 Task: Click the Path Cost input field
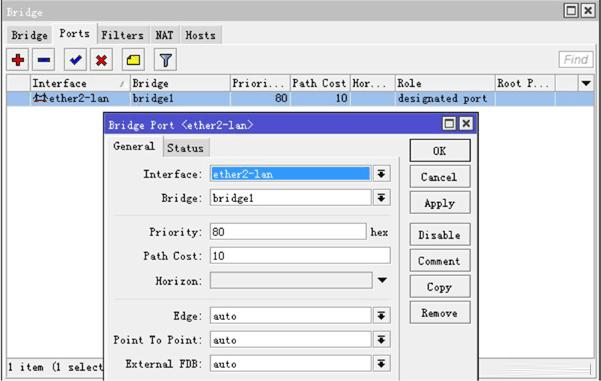(300, 256)
